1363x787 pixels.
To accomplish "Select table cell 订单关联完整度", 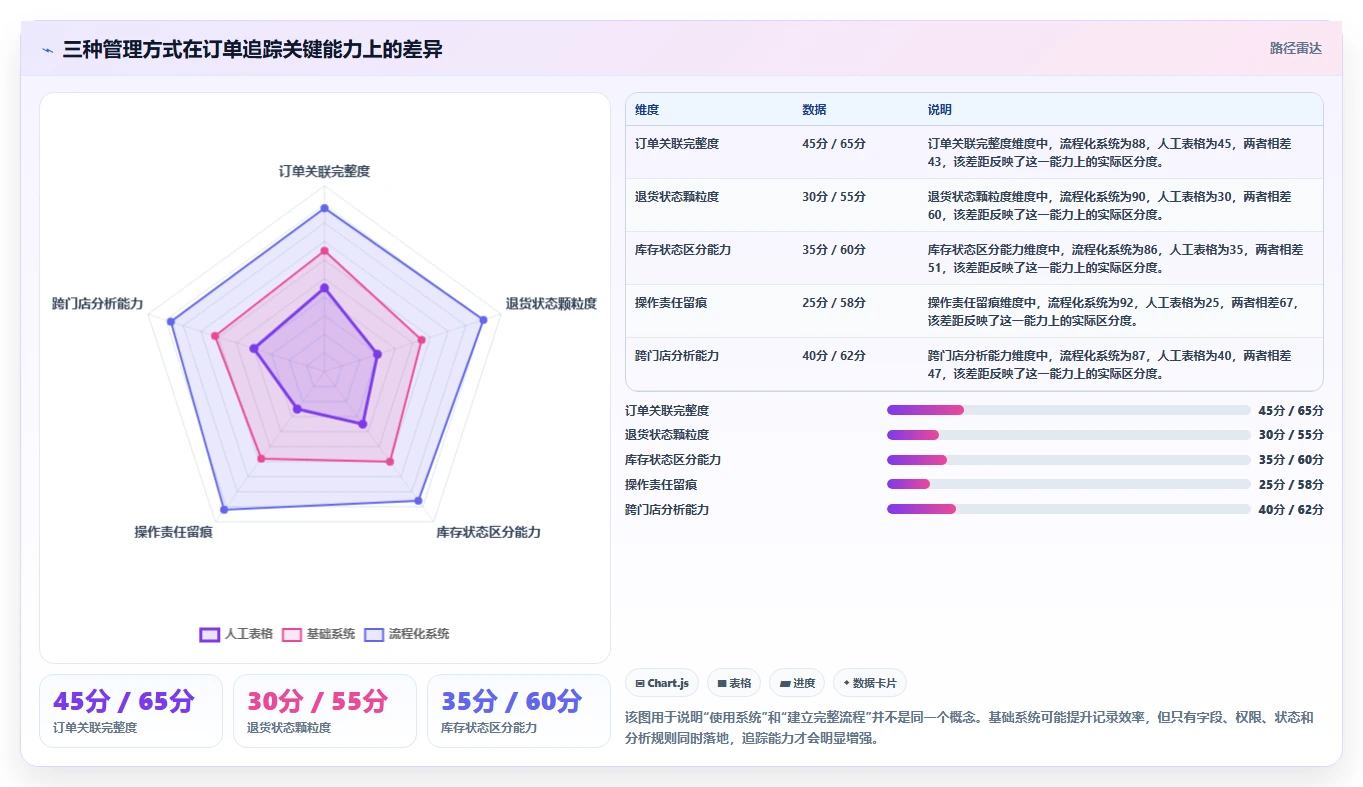I will click(x=677, y=144).
